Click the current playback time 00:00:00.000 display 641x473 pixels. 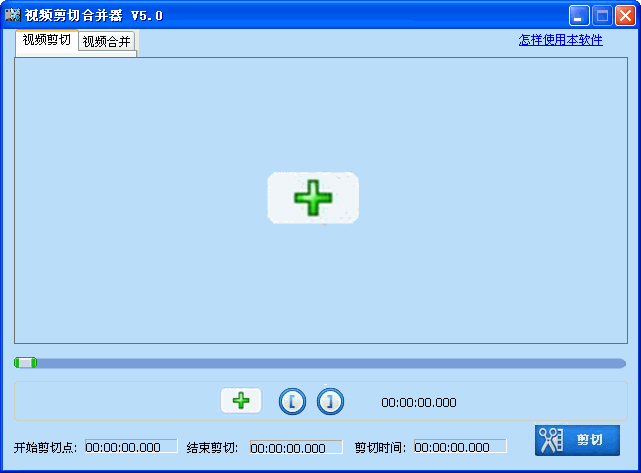pos(419,403)
